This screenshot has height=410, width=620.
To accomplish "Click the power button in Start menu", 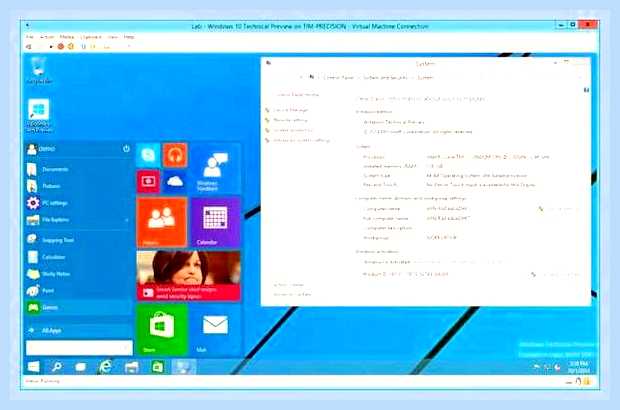I will point(126,149).
